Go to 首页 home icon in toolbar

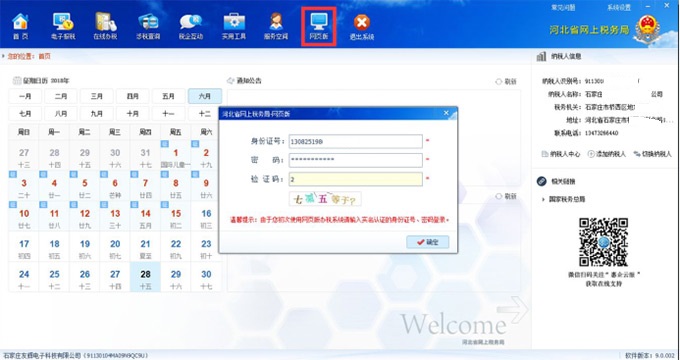[20, 26]
